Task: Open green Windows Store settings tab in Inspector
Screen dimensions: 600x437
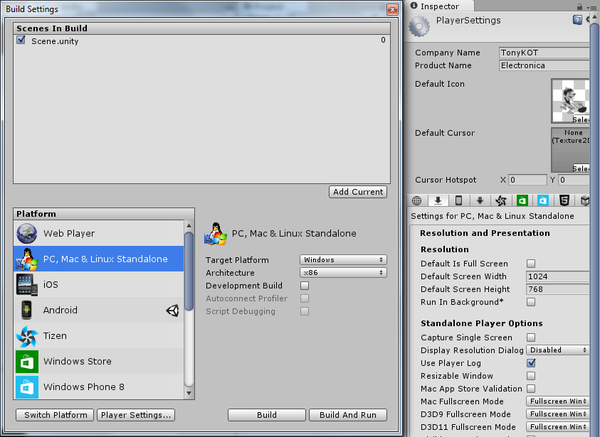Action: [522, 200]
